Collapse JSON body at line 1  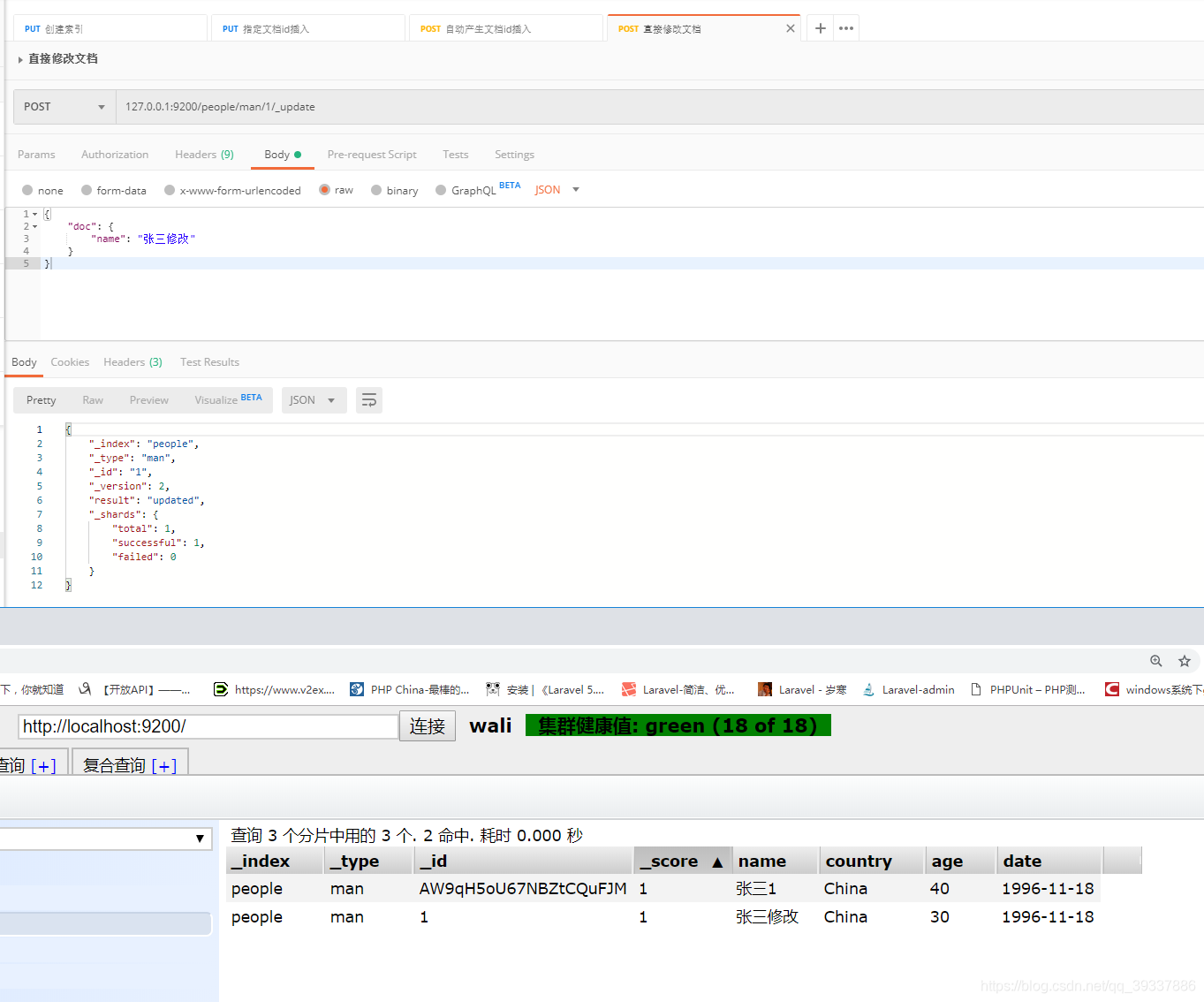pos(35,214)
